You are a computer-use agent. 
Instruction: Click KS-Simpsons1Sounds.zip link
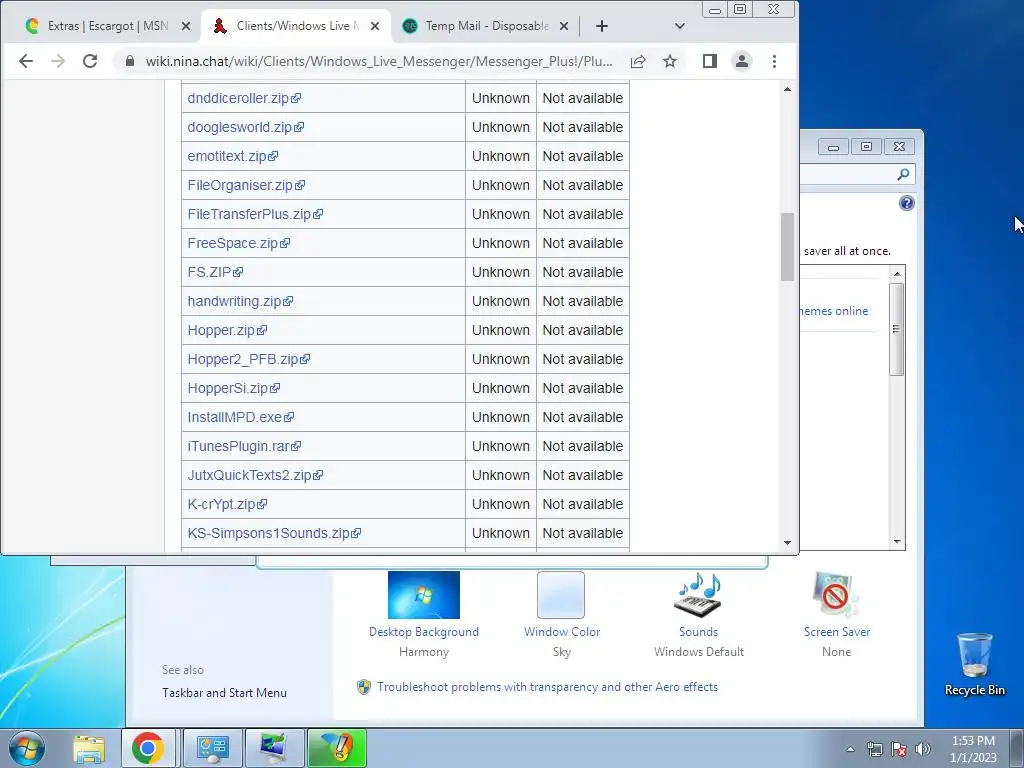click(x=274, y=534)
